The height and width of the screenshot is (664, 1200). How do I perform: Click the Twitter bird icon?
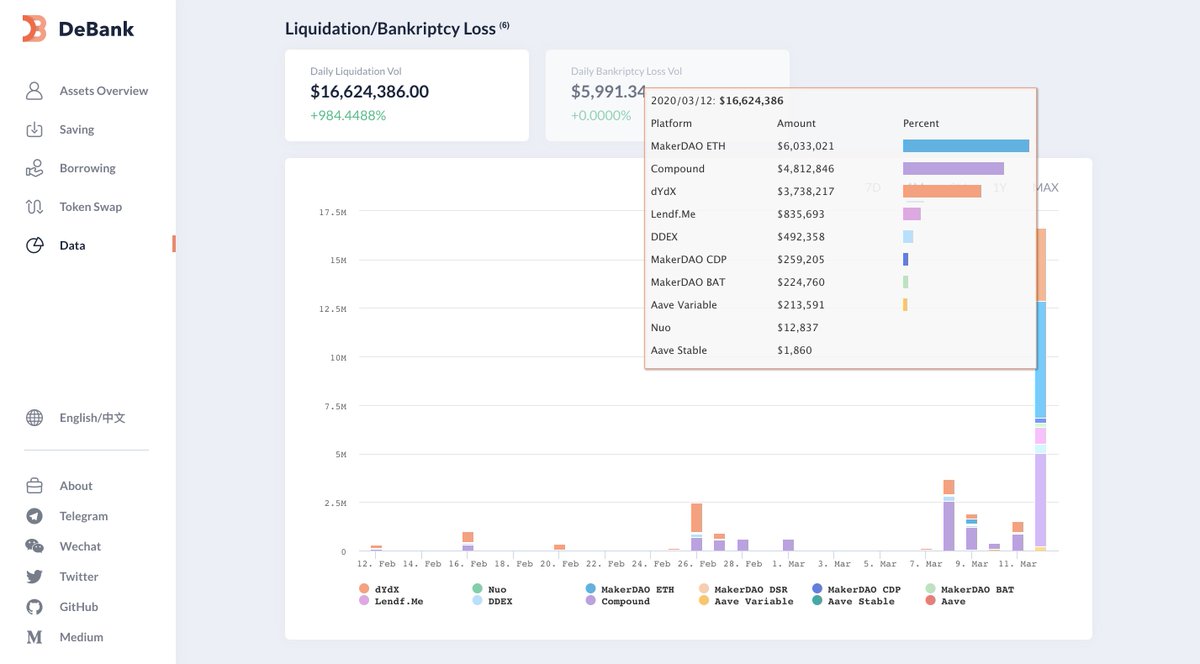pos(34,577)
